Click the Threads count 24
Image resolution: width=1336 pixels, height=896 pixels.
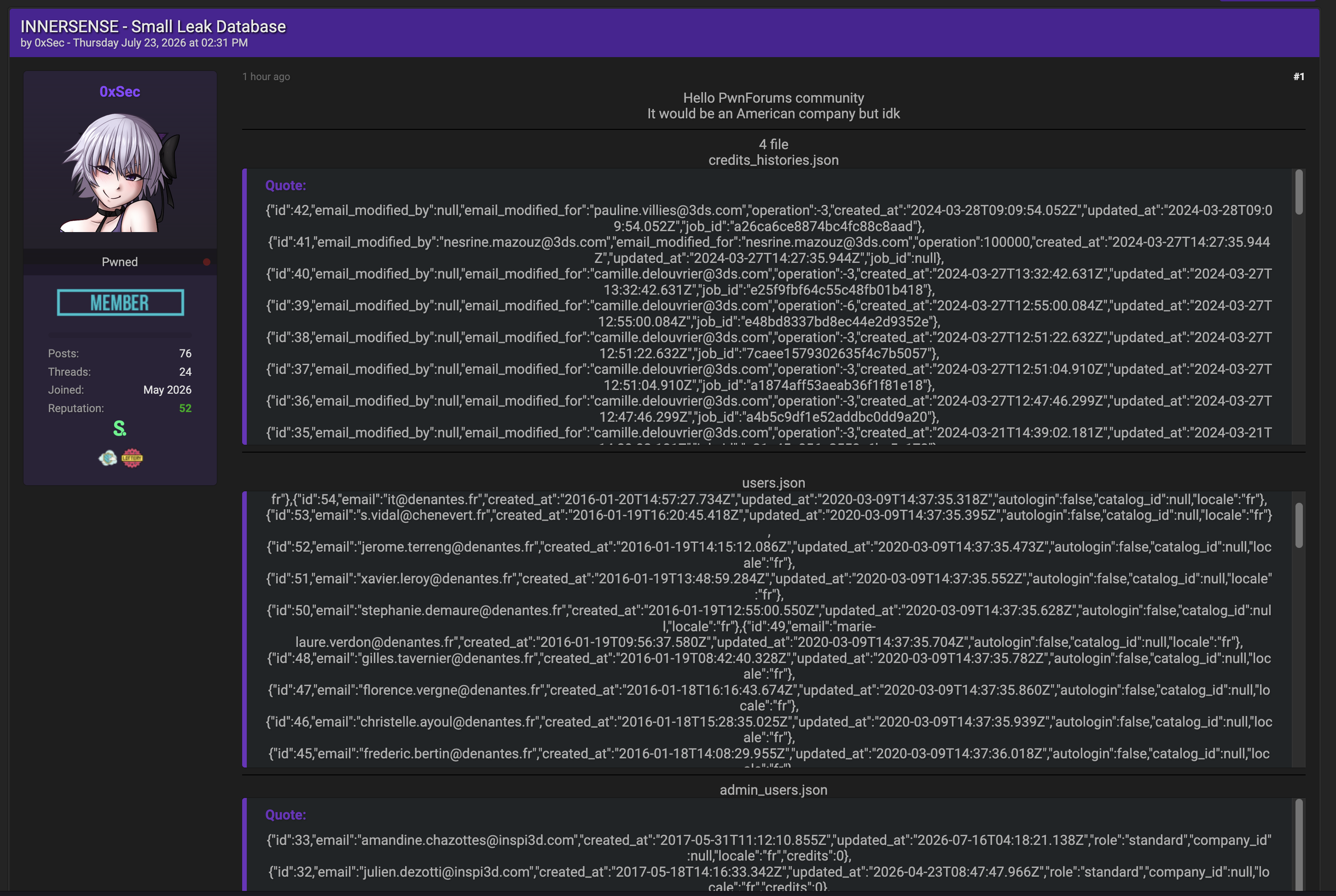pyautogui.click(x=185, y=372)
